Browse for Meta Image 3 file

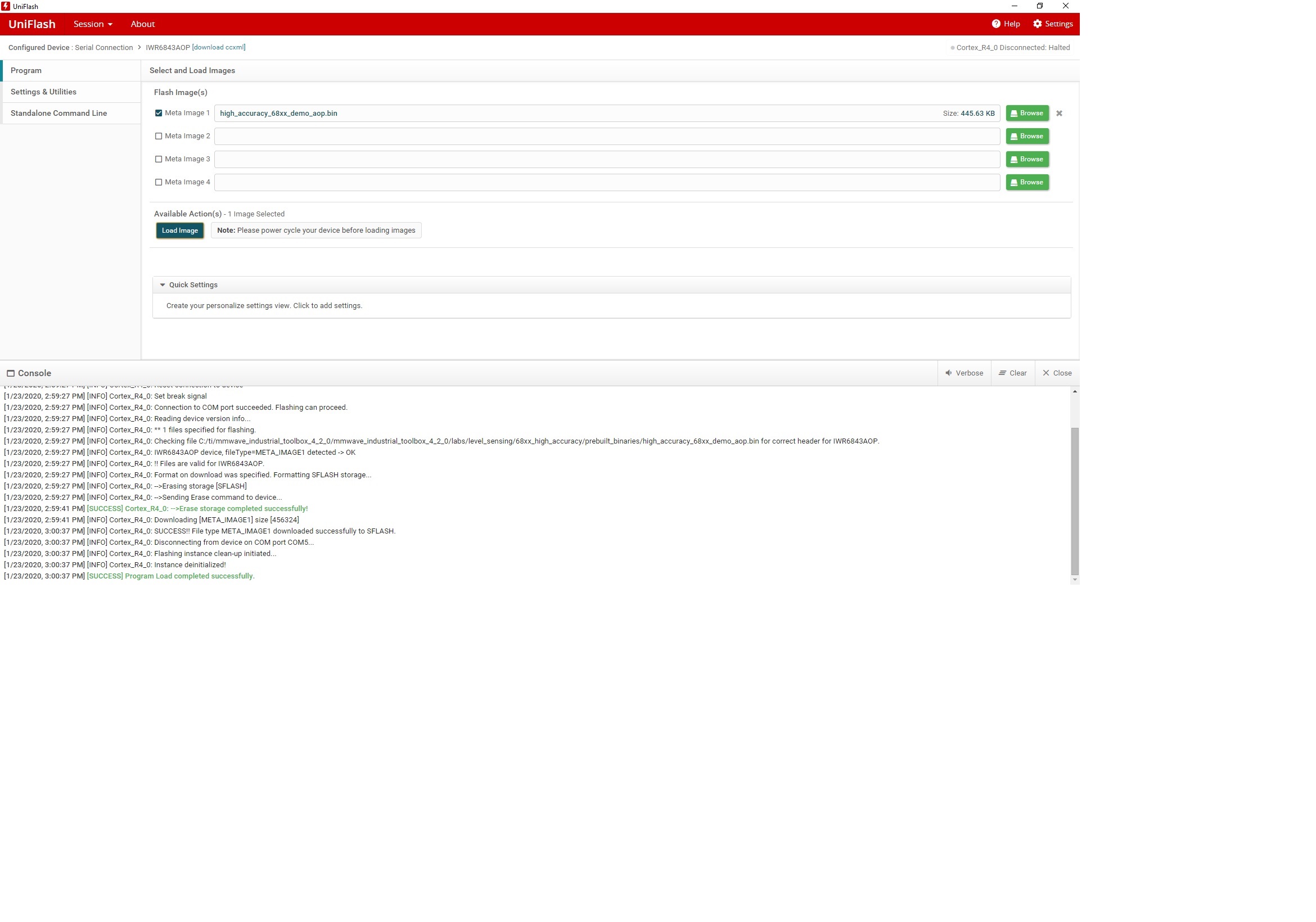[x=1026, y=159]
